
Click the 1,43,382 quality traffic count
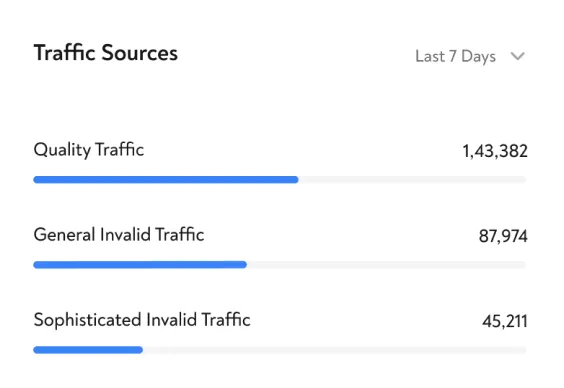click(495, 151)
